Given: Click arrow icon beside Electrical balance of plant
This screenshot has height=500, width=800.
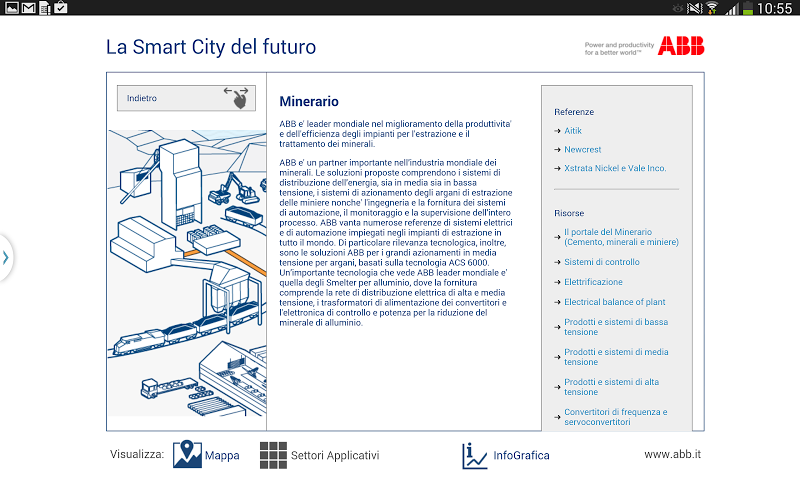Looking at the screenshot, I should [x=557, y=303].
